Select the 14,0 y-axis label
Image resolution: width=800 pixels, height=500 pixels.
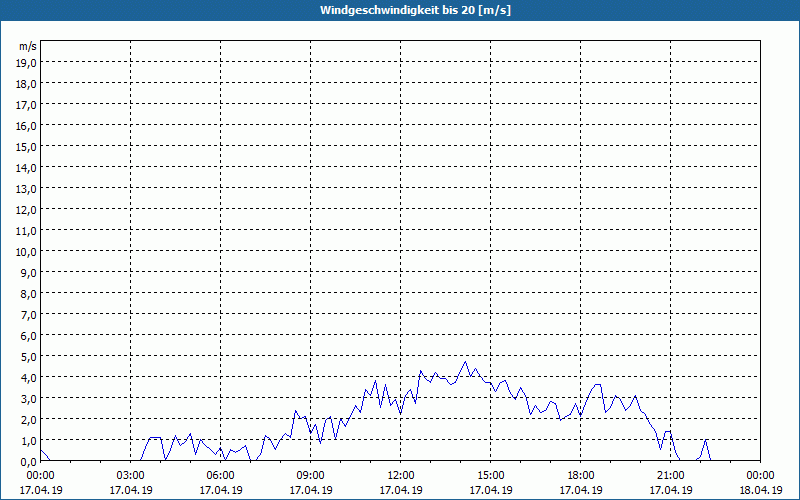pos(27,168)
